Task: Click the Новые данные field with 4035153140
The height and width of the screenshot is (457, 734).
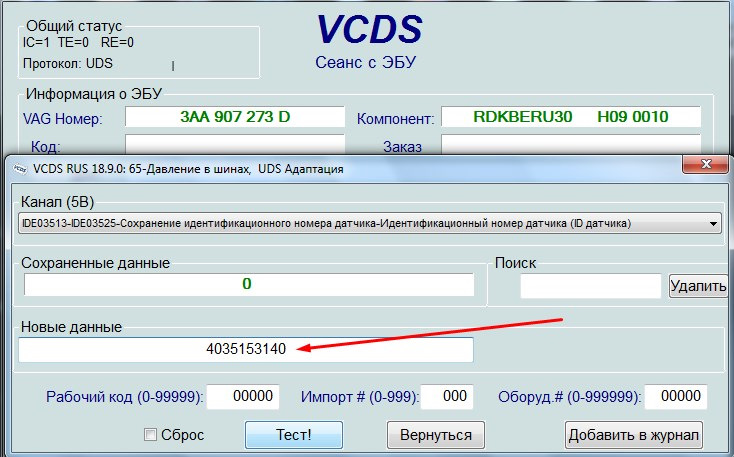Action: pos(246,349)
